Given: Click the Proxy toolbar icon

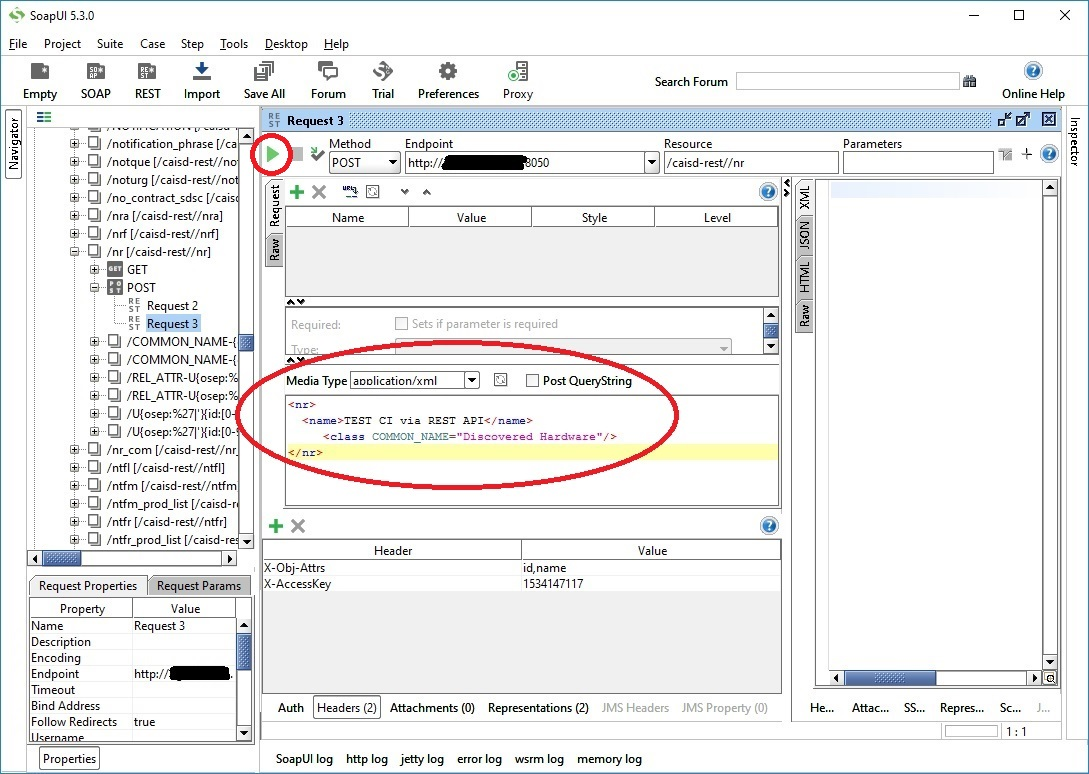Looking at the screenshot, I should click(x=517, y=72).
